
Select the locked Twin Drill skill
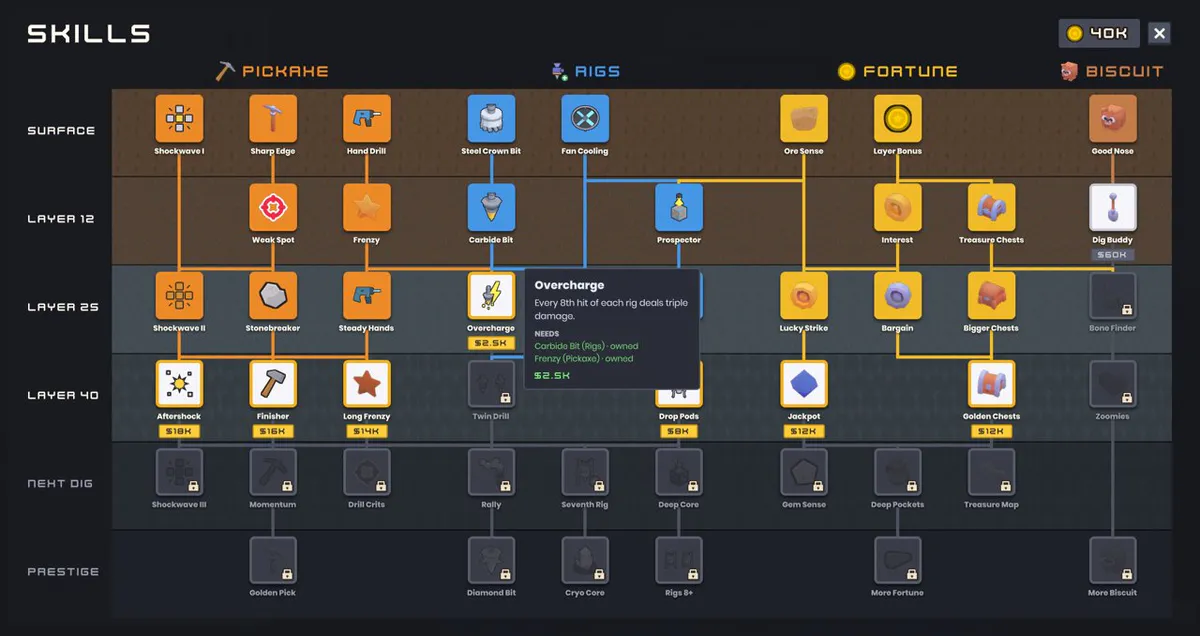coord(491,384)
